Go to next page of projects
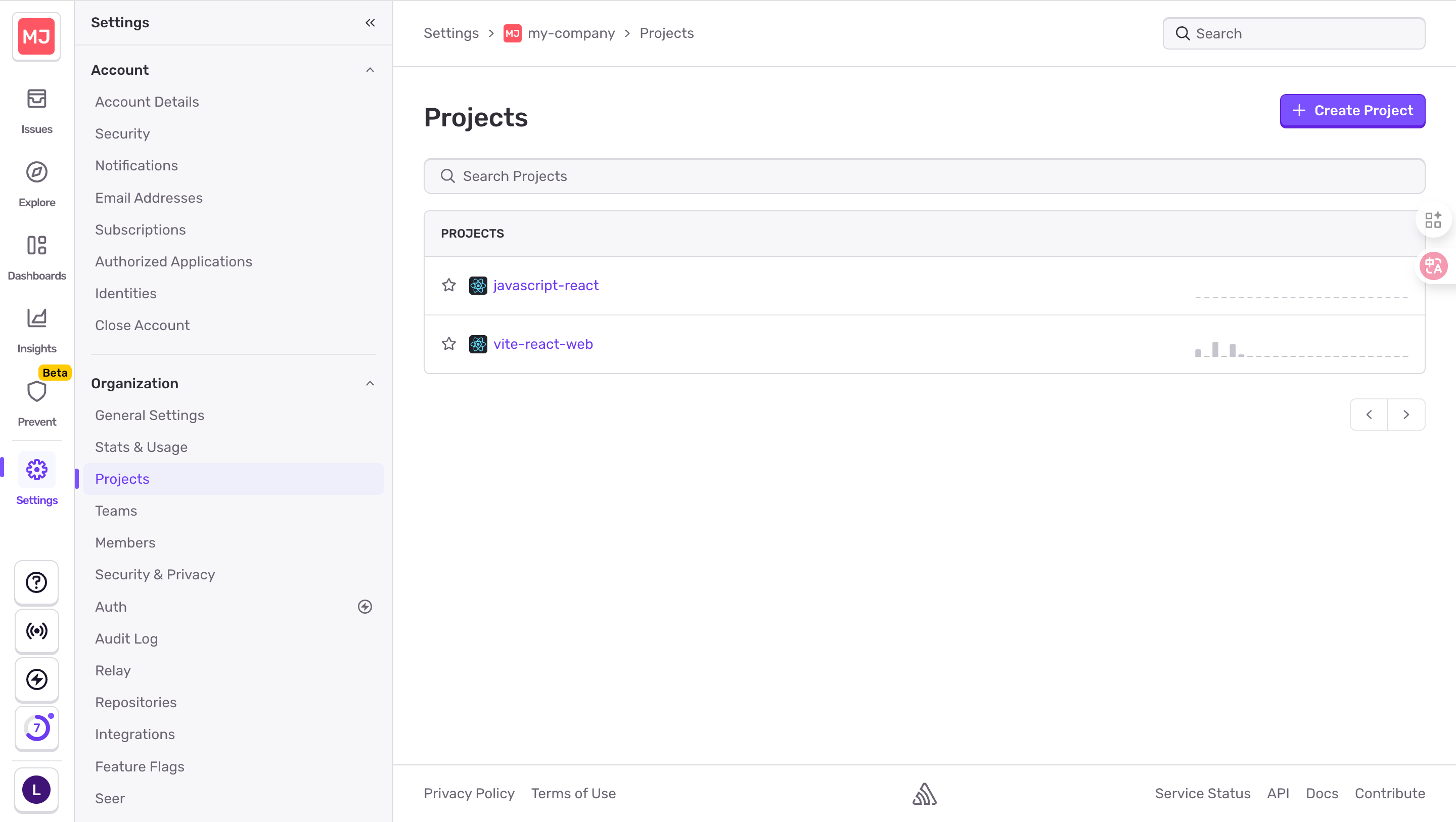1456x822 pixels. (x=1406, y=415)
